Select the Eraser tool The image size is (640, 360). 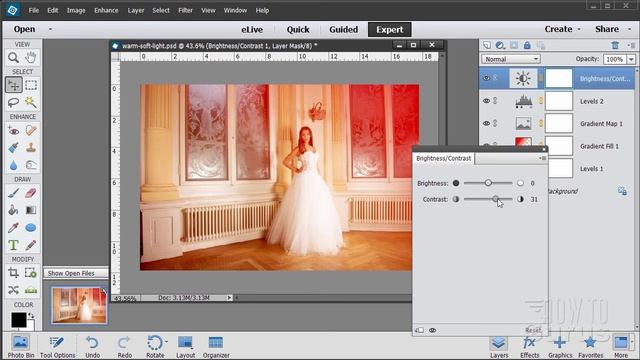pos(31,193)
